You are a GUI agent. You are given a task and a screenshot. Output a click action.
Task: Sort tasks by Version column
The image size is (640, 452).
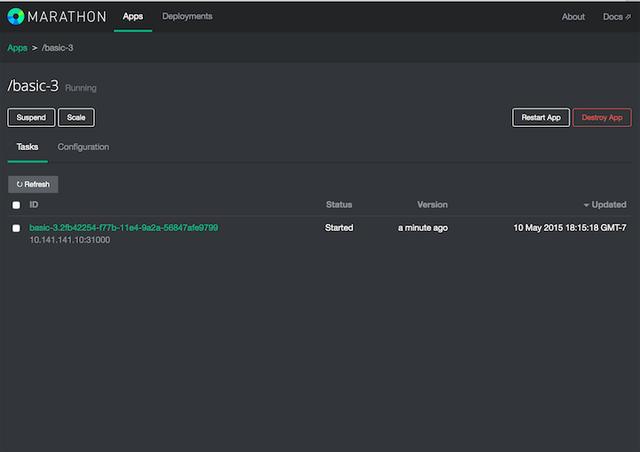coord(432,205)
